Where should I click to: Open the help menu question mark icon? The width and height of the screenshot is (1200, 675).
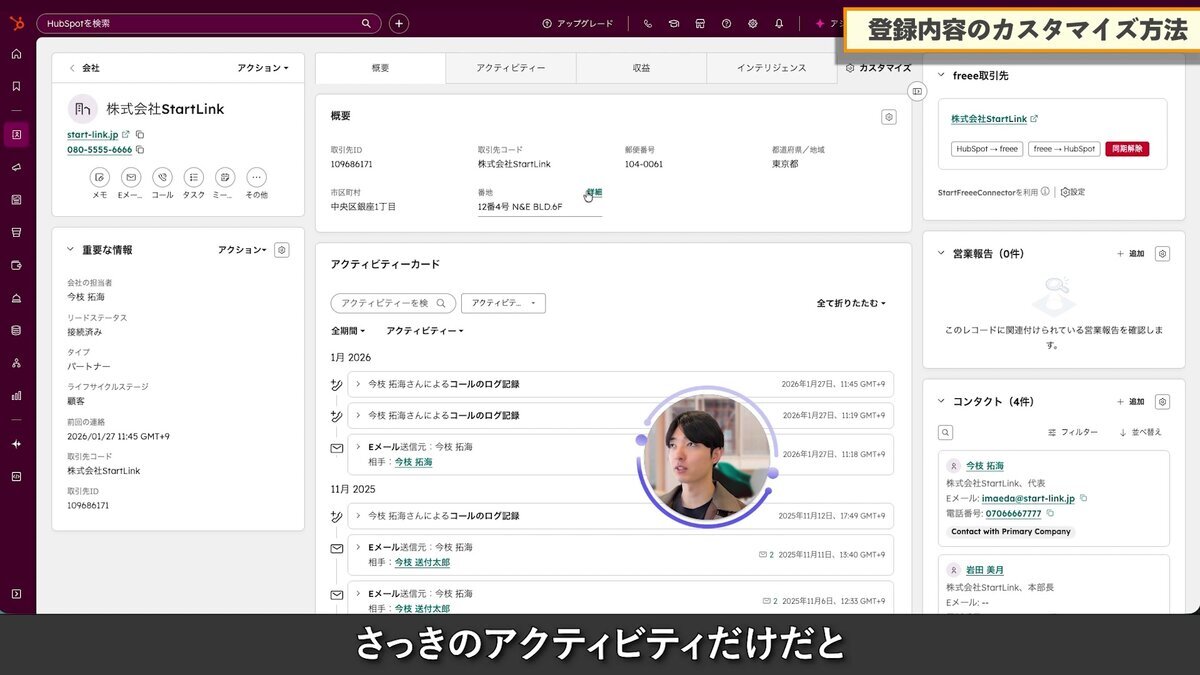(x=727, y=23)
